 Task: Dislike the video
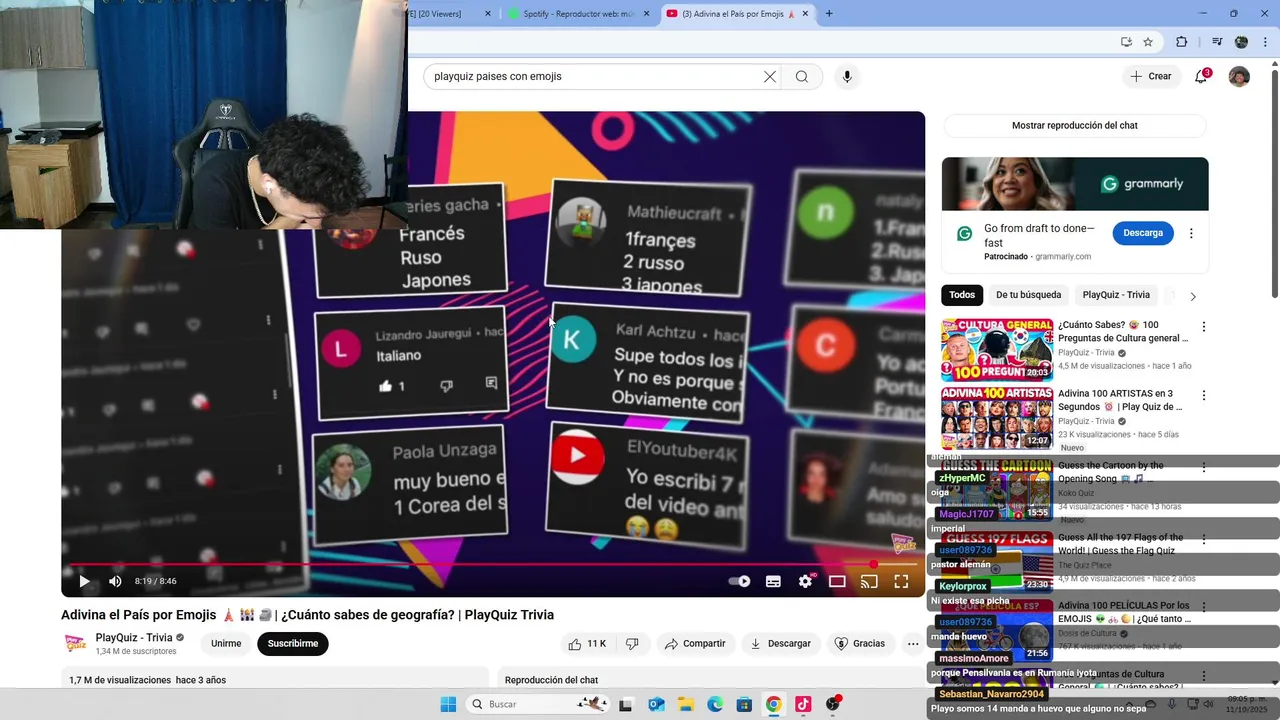point(632,644)
